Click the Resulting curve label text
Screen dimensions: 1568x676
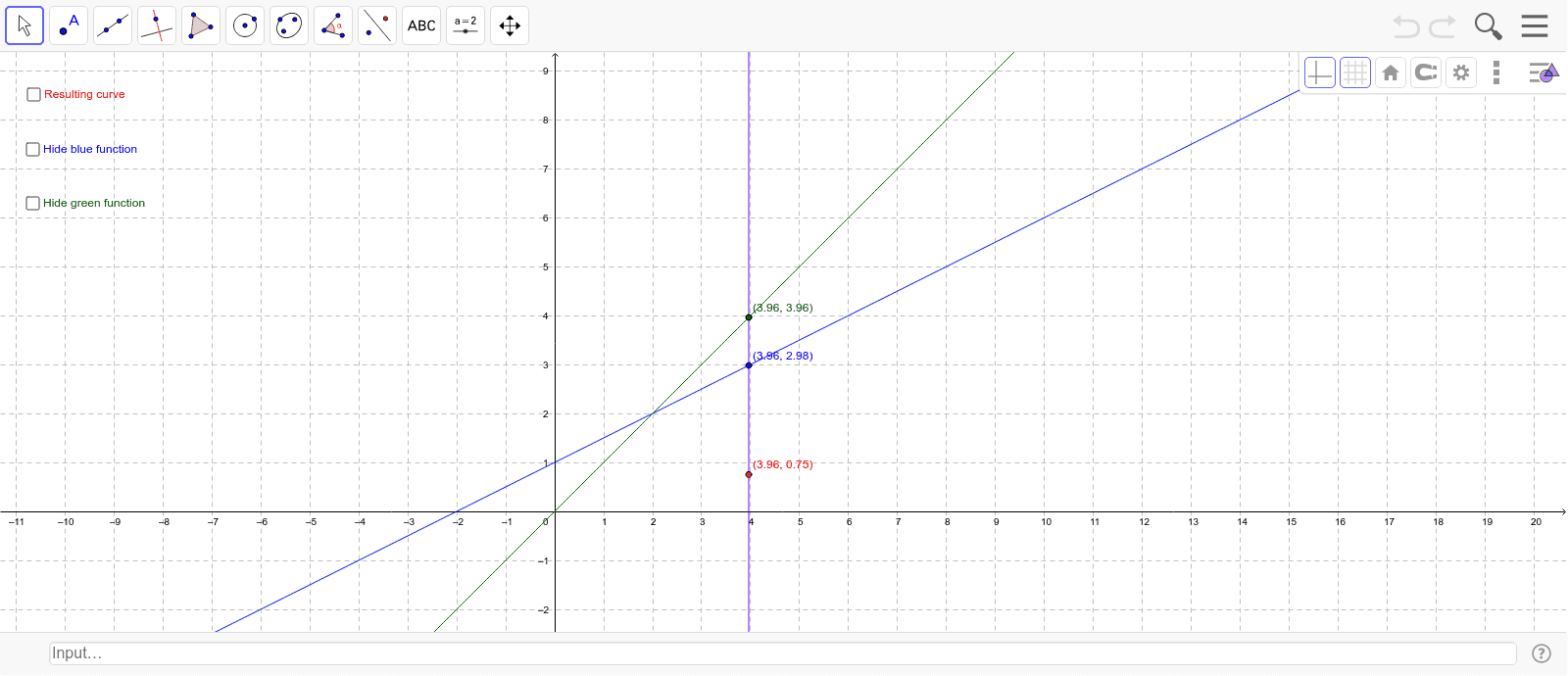pos(84,94)
